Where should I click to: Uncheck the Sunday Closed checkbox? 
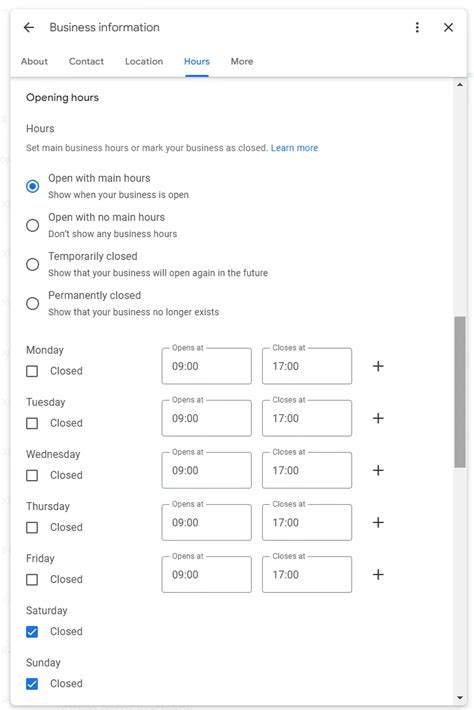pyautogui.click(x=32, y=684)
